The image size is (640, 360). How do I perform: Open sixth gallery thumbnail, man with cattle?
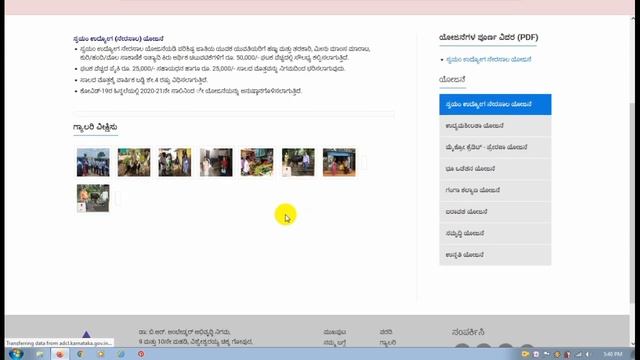click(298, 162)
